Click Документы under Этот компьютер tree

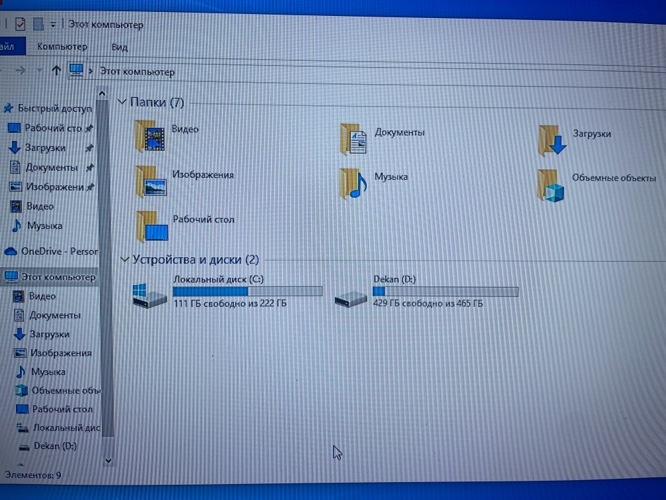[x=47, y=315]
